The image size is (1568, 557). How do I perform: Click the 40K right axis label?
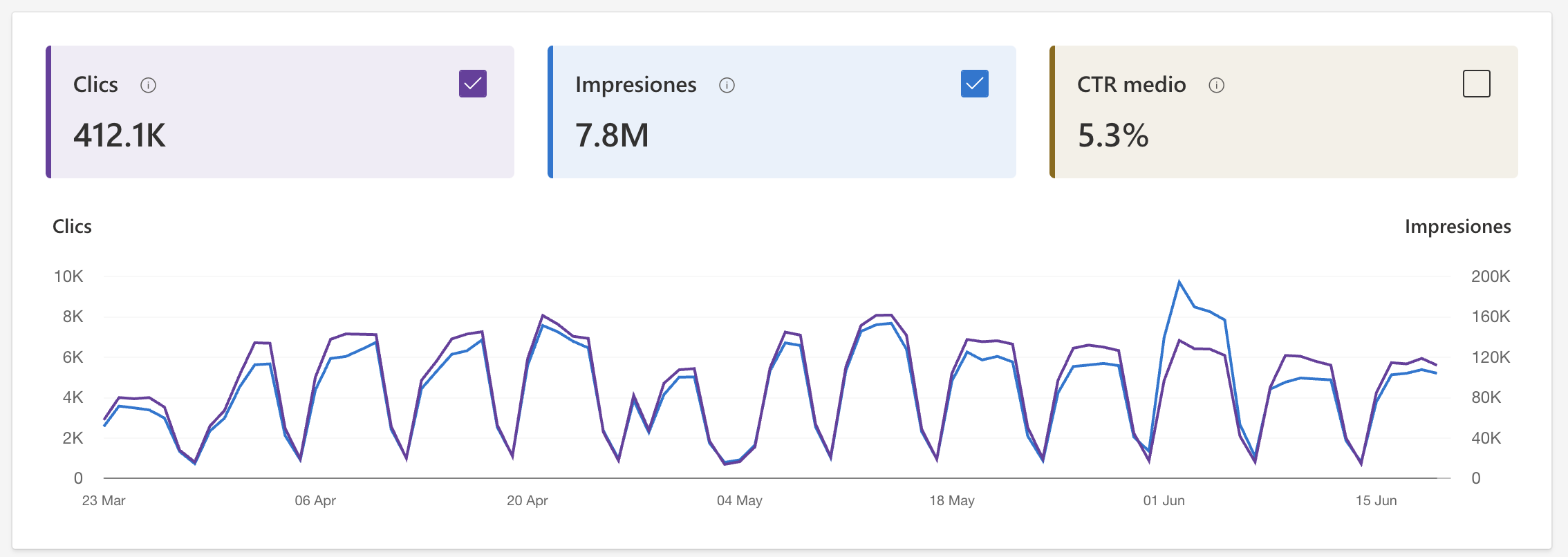[x=1486, y=438]
